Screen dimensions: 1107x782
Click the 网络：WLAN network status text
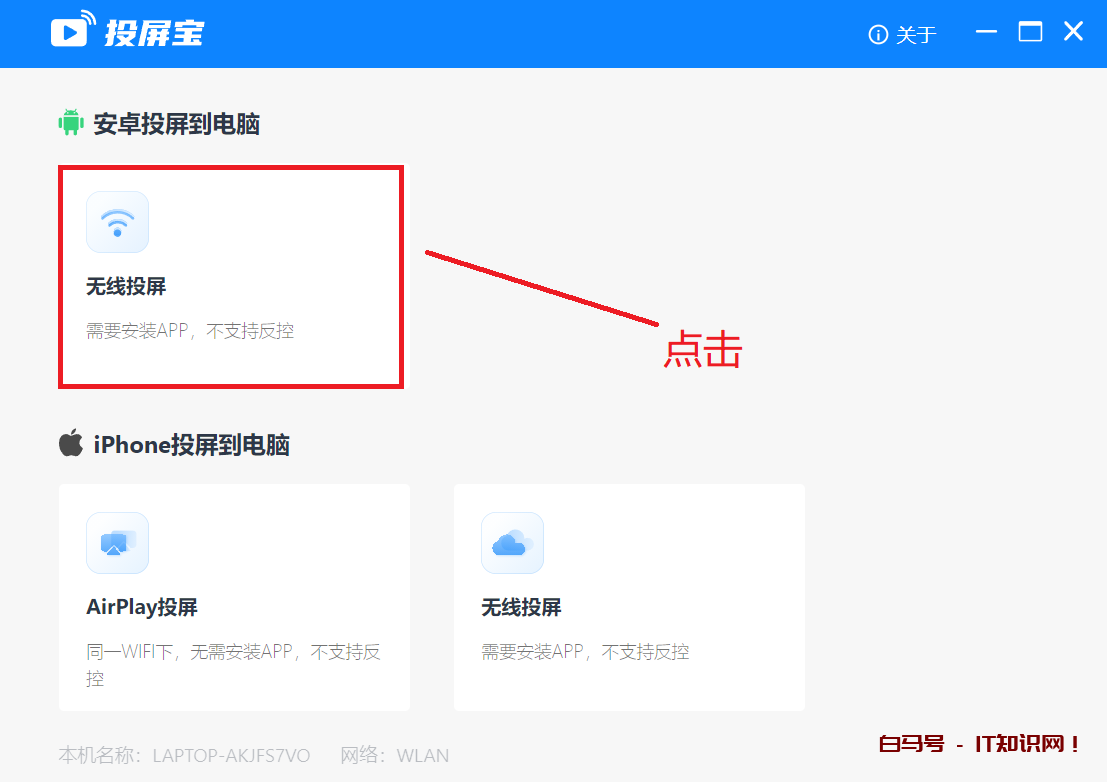(x=394, y=755)
